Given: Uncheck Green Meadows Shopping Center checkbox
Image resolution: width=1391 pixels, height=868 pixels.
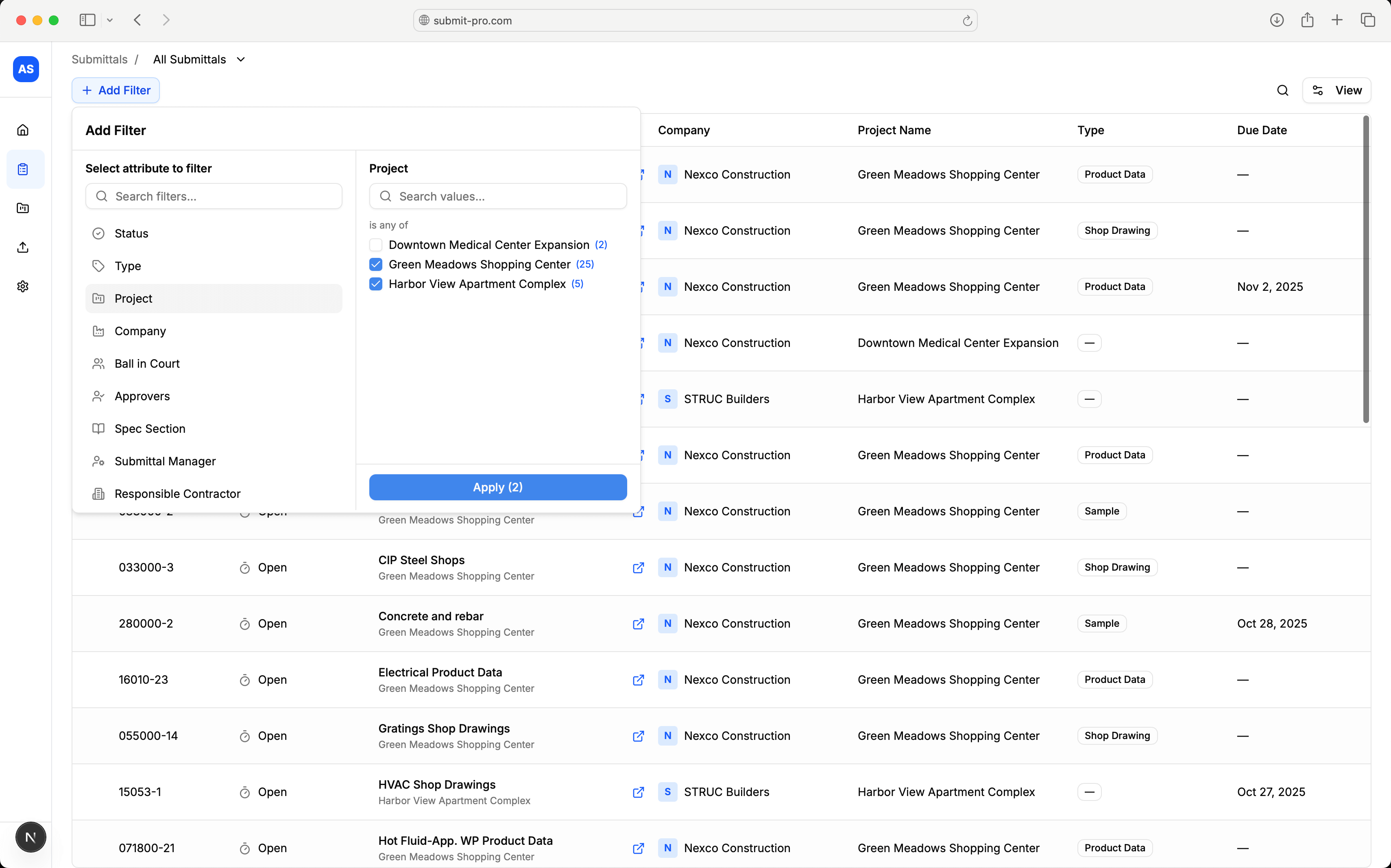Looking at the screenshot, I should [376, 265].
